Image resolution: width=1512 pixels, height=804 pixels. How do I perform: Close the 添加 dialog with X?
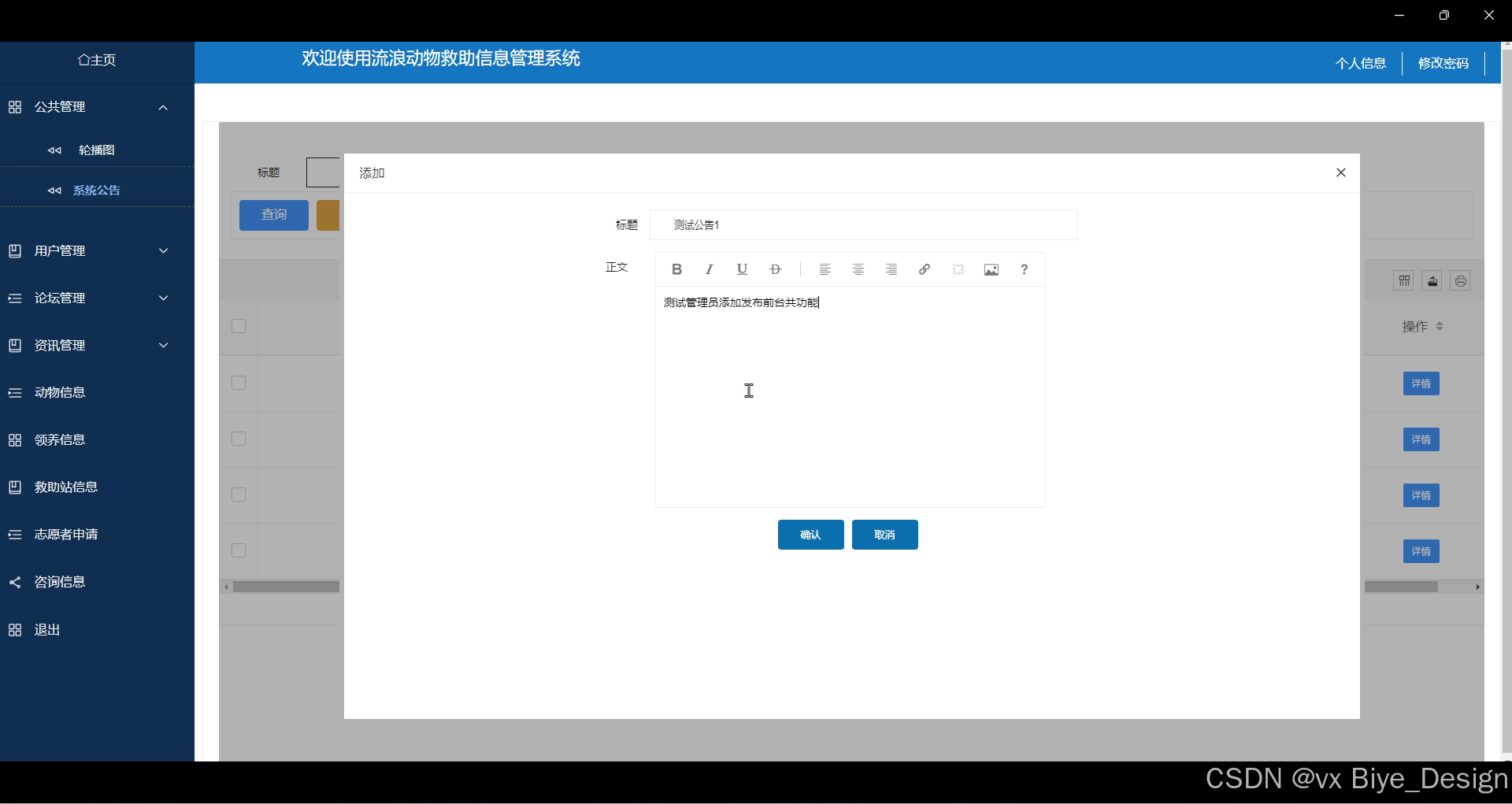(x=1341, y=172)
